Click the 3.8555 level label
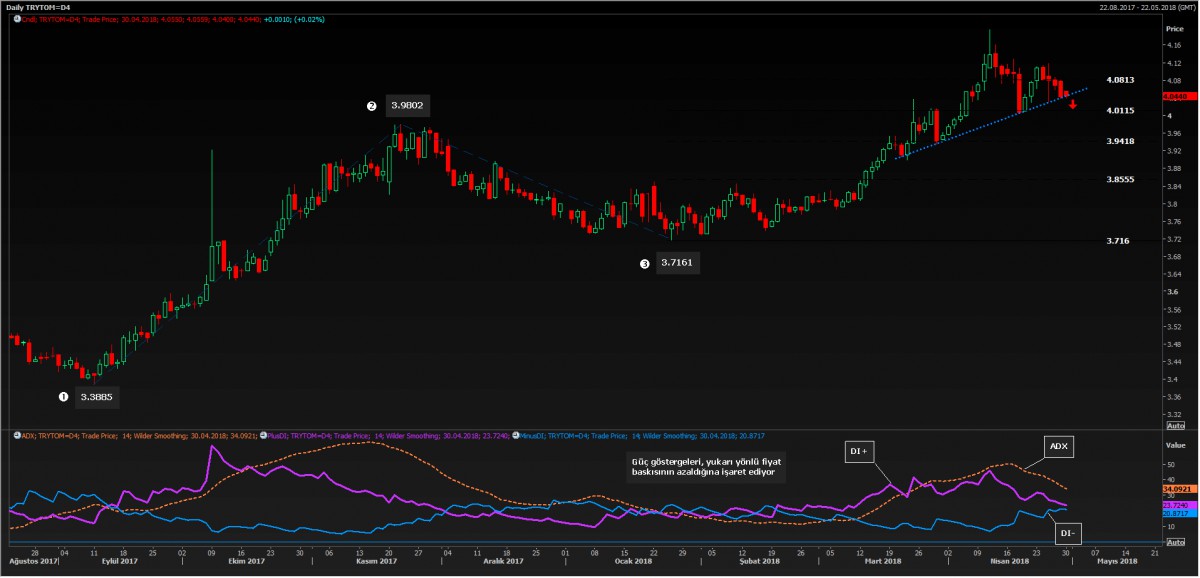The image size is (1200, 578). click(1121, 180)
